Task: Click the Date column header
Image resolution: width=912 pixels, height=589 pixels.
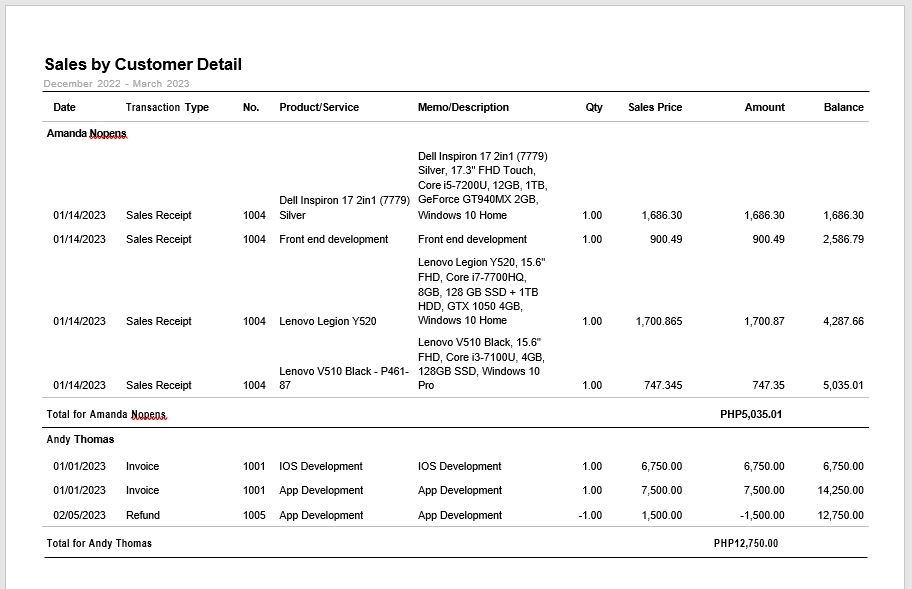Action: [64, 107]
